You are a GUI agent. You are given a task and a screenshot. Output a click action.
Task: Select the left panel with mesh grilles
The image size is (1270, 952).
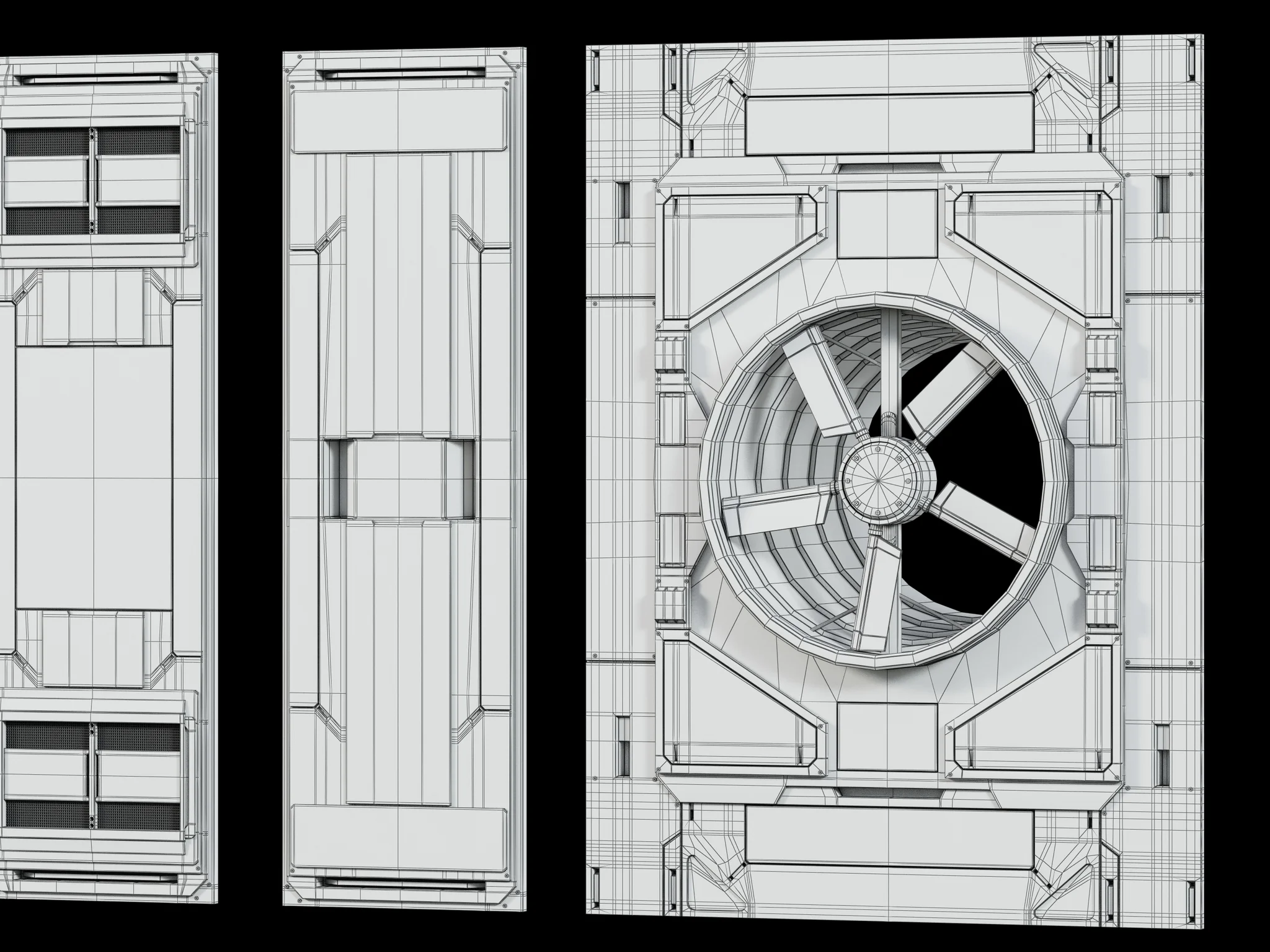coord(109,479)
